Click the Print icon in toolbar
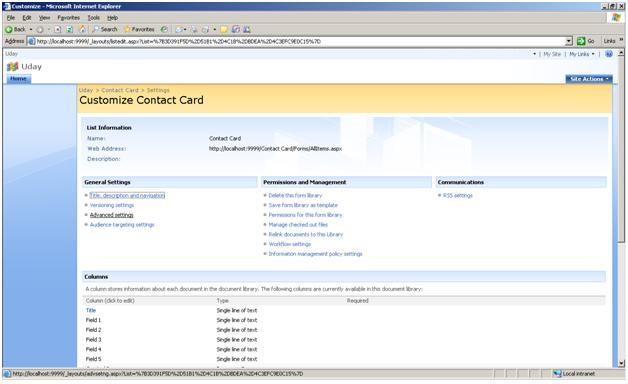 pos(194,29)
